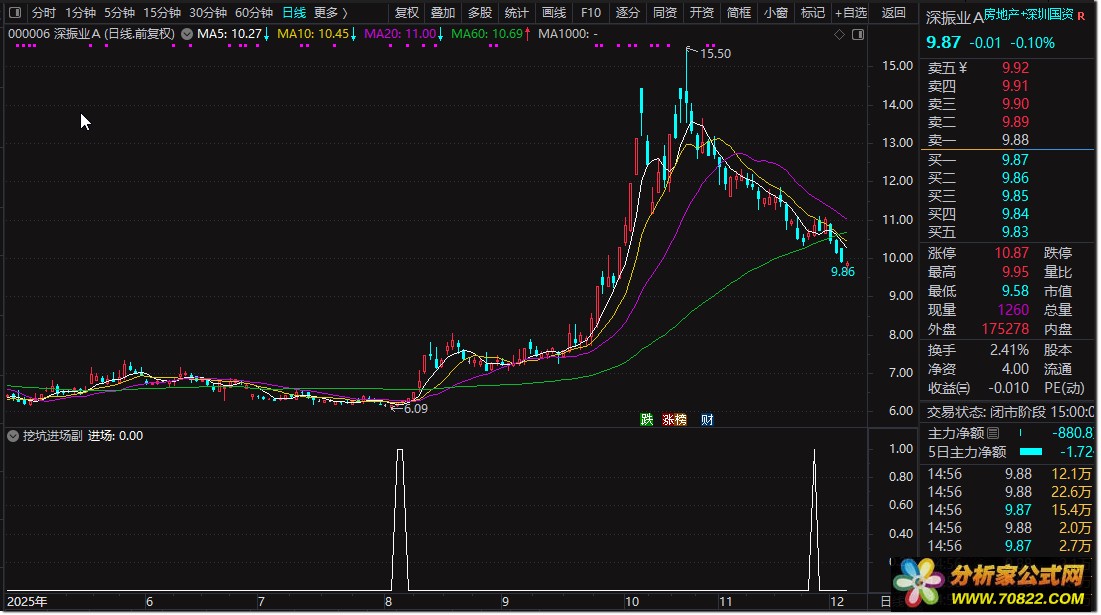
Task: Open dropdown arrow beside 深振业A chart title
Action: 186,34
